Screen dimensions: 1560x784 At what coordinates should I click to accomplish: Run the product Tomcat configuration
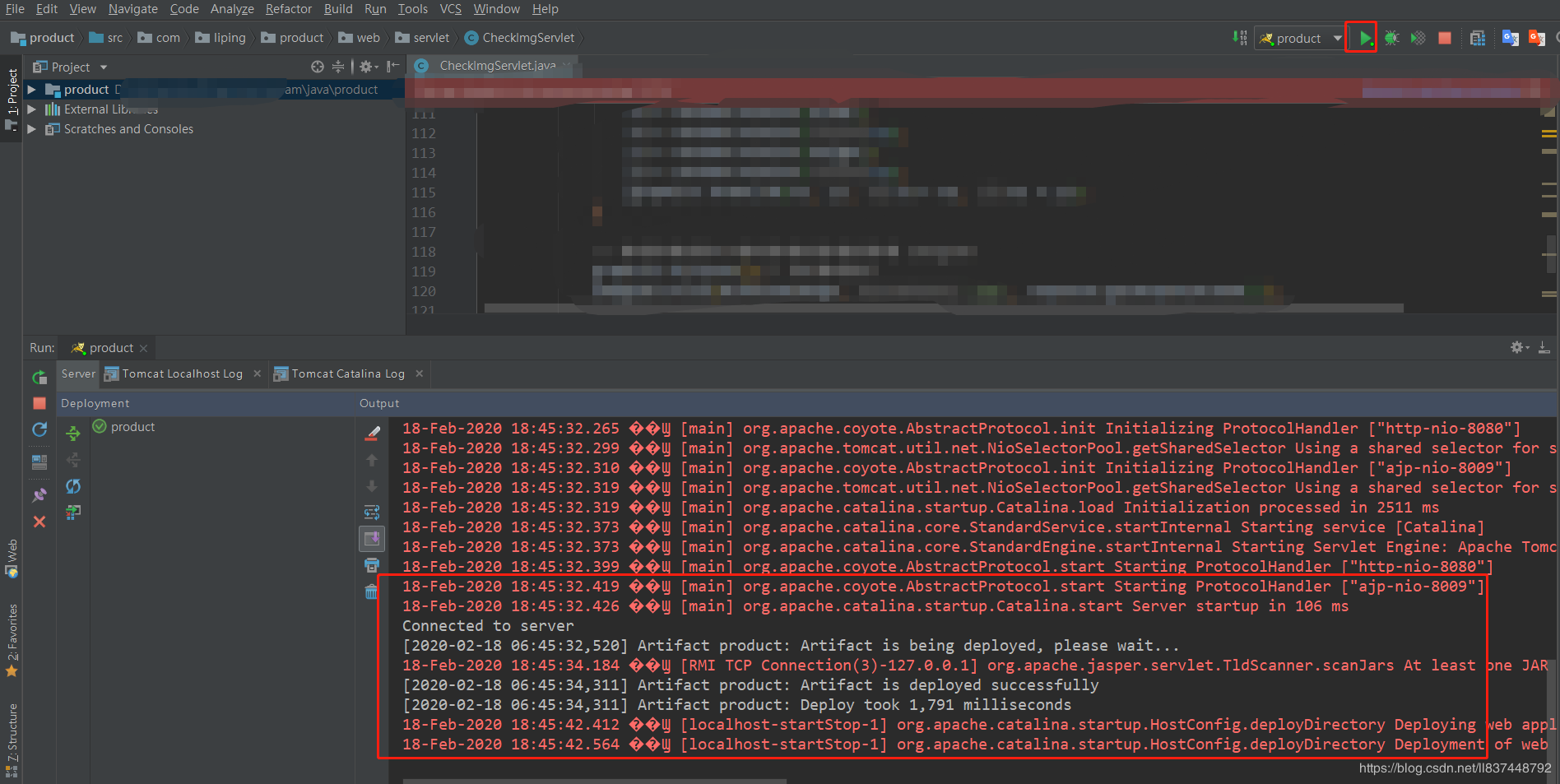(1365, 38)
